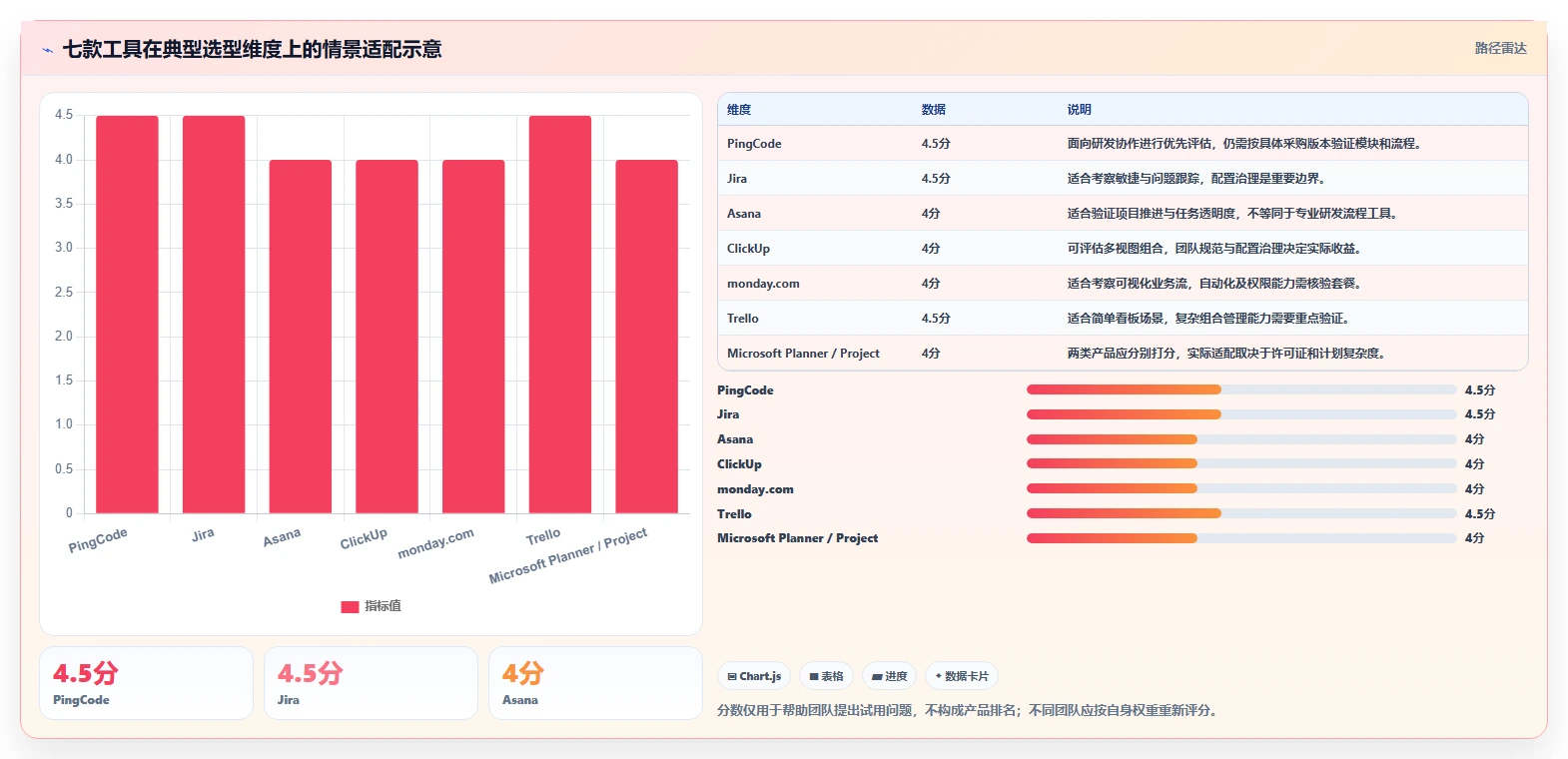Click the lightning icon beside the title
The width and height of the screenshot is (1568, 759).
point(47,50)
